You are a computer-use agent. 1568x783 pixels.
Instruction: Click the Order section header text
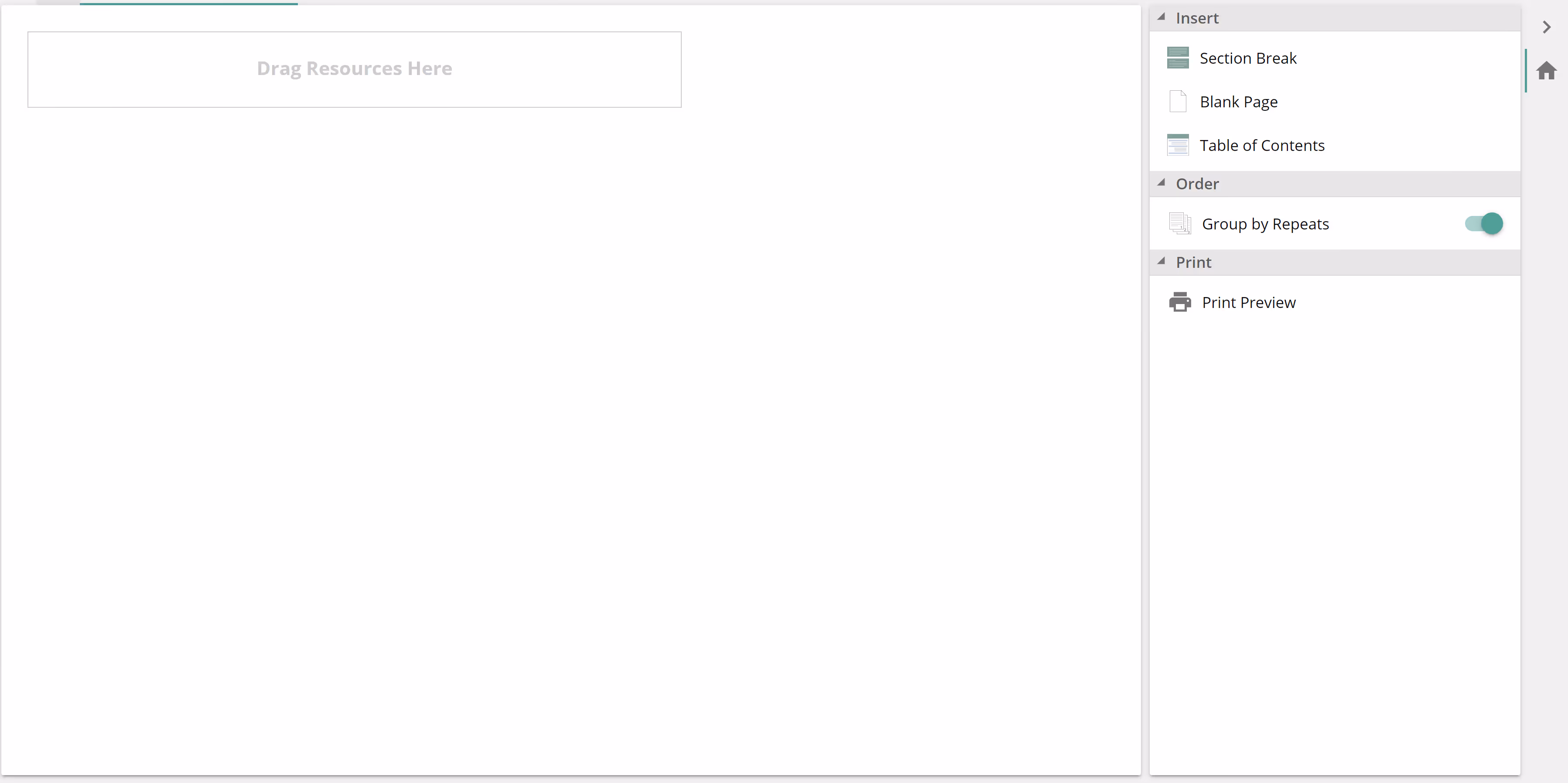pyautogui.click(x=1197, y=184)
